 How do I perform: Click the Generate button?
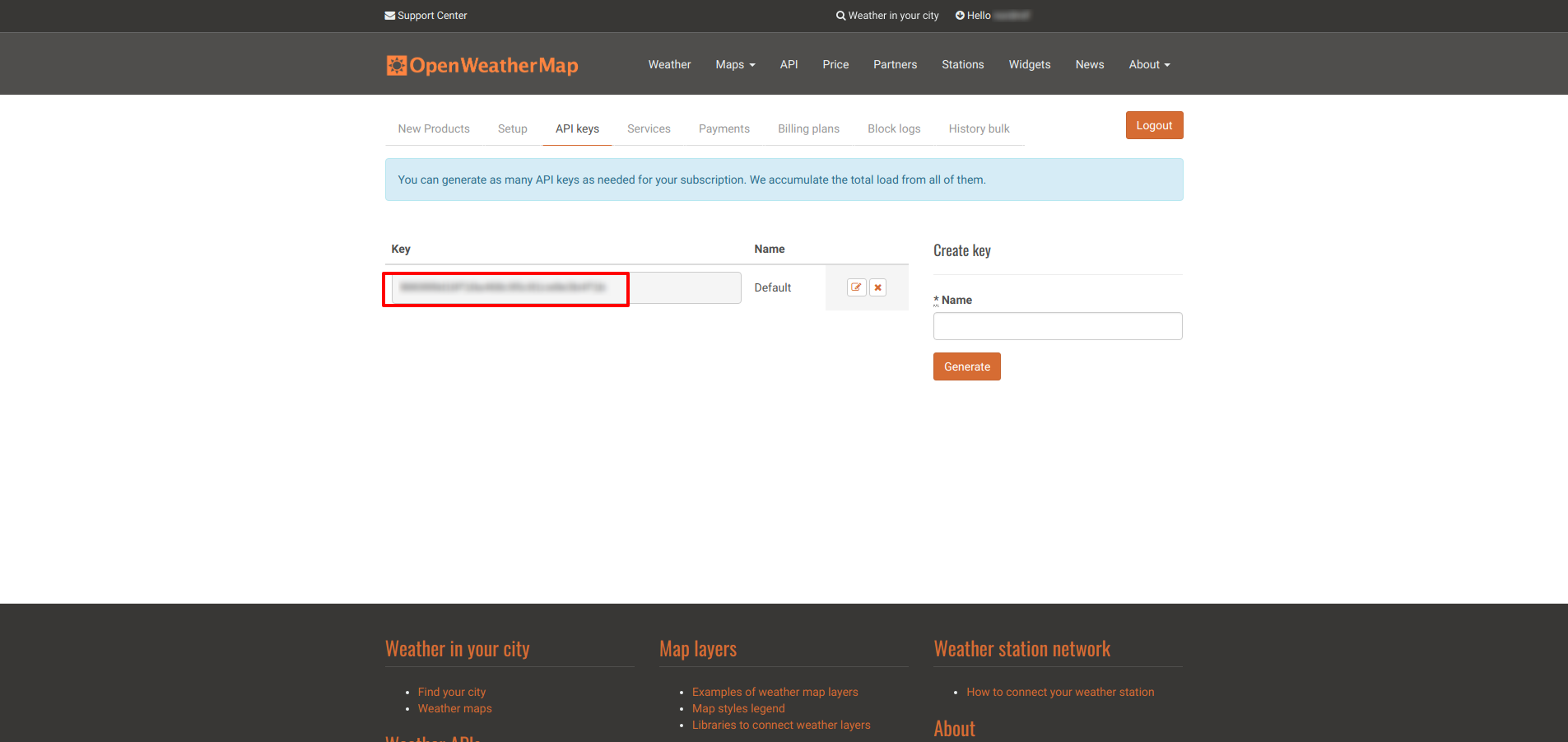tap(967, 366)
